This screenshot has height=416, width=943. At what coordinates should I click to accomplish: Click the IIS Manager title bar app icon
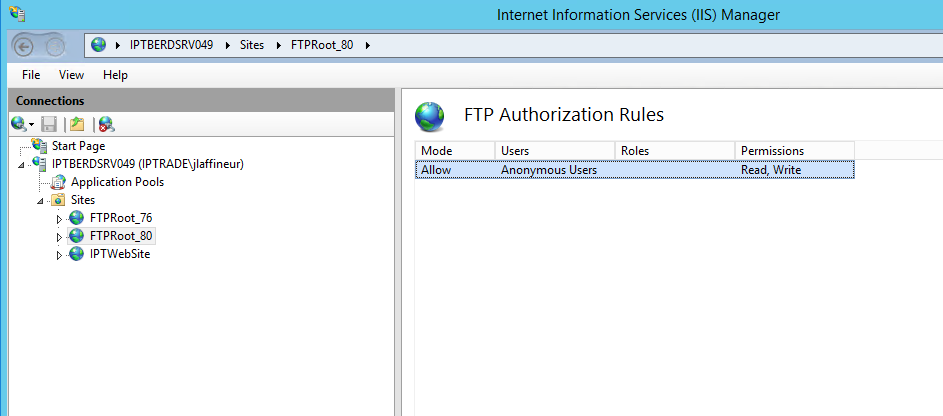tap(17, 13)
